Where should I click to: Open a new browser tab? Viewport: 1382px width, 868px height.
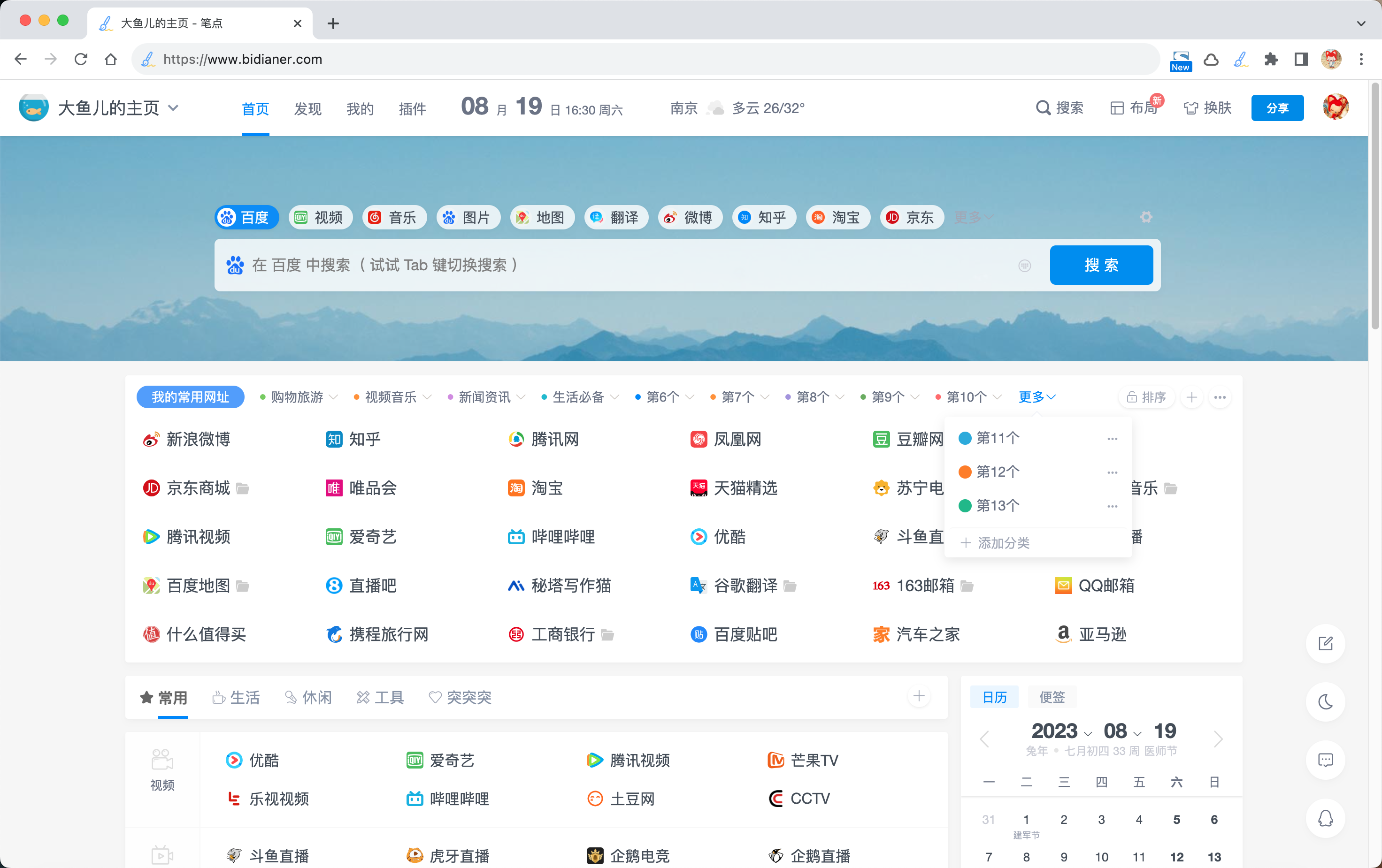click(333, 23)
